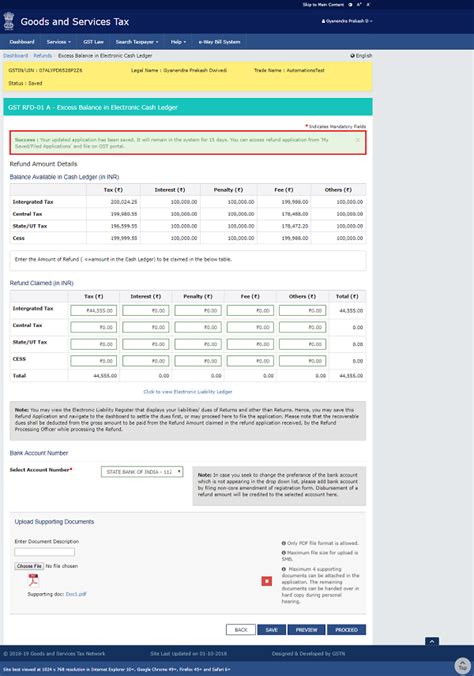Screen dimensions: 474x676
Task: Click the national emblem logo
Action: (x=9, y=21)
